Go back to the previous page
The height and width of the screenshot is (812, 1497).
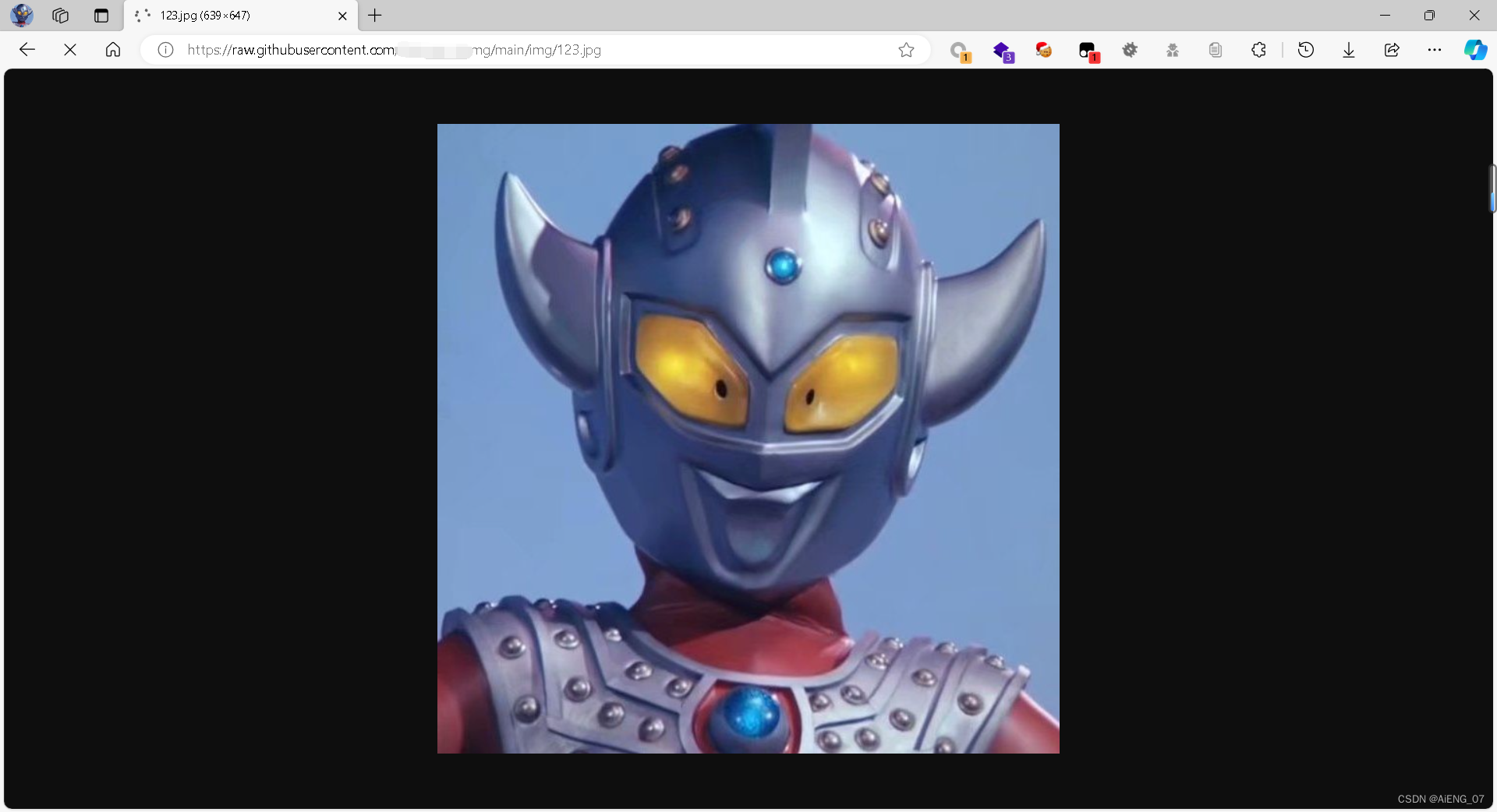27,50
